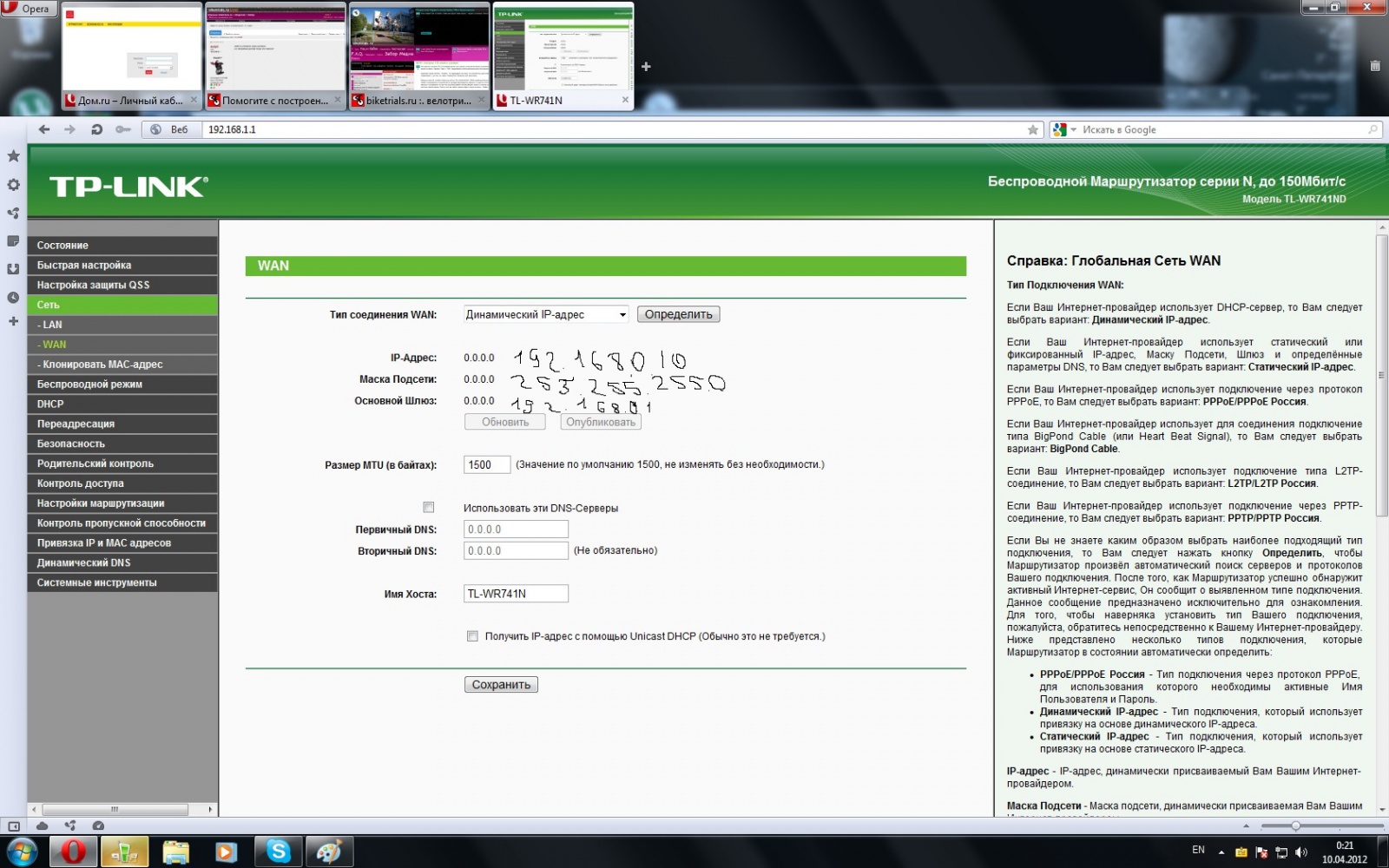Open the password wand key icon
1389x868 pixels.
click(x=122, y=129)
